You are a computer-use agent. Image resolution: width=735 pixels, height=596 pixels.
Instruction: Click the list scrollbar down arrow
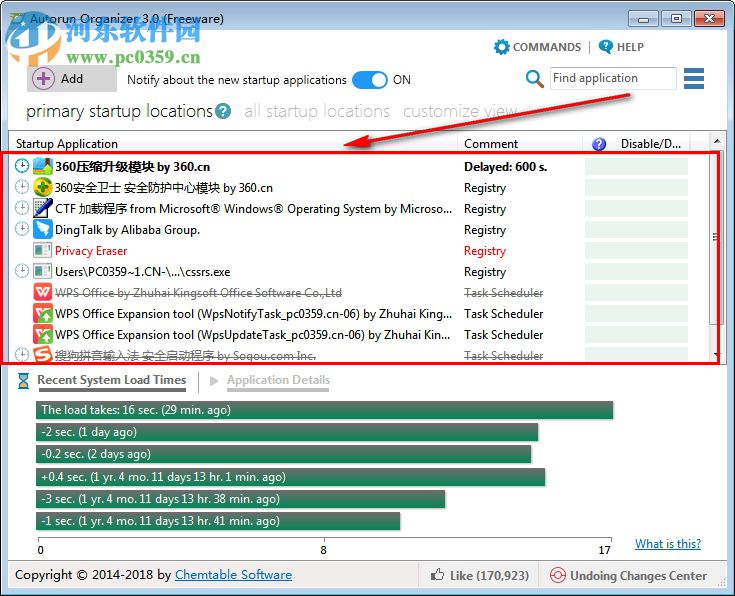pyautogui.click(x=717, y=355)
